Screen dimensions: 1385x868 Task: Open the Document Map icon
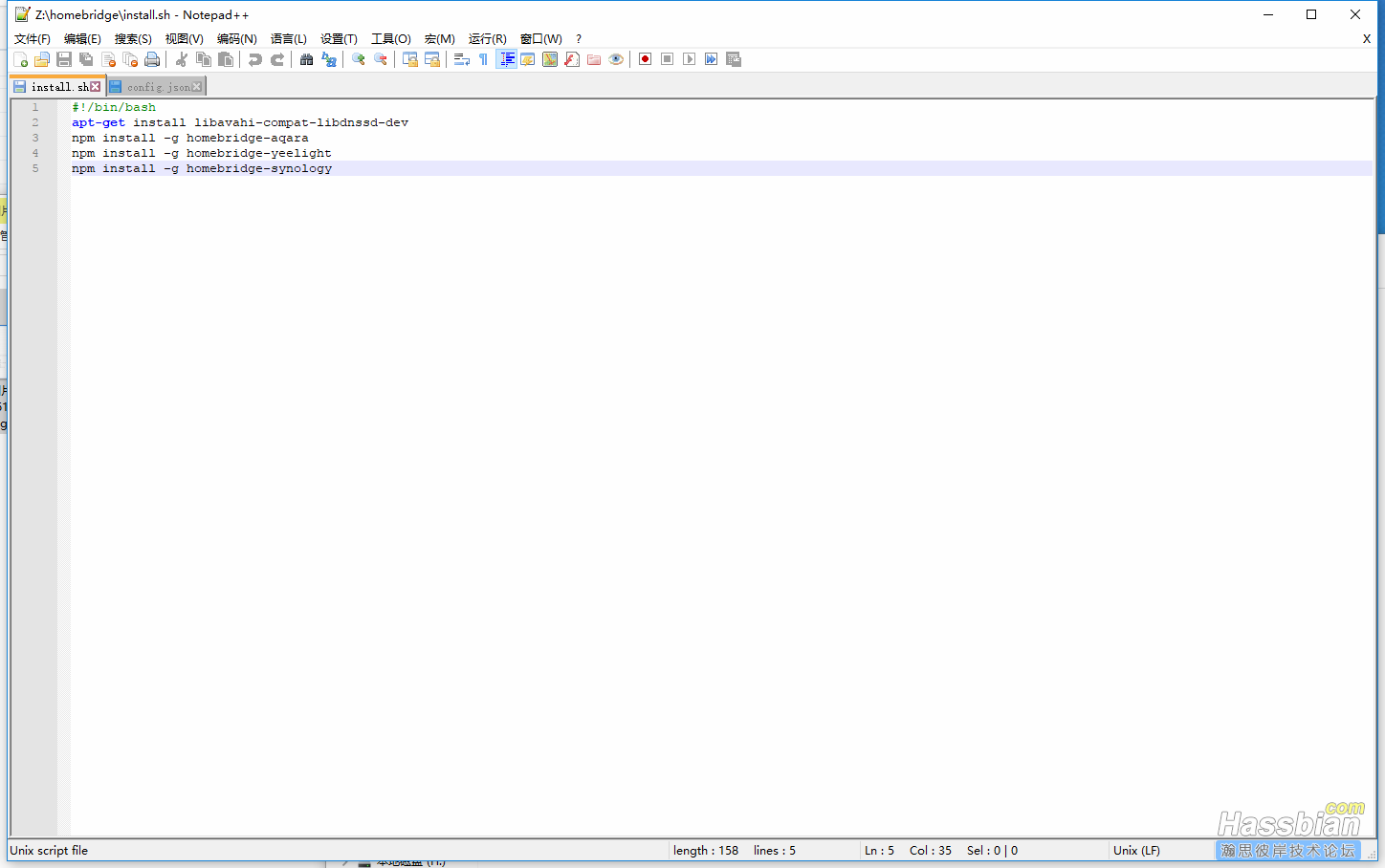(550, 59)
